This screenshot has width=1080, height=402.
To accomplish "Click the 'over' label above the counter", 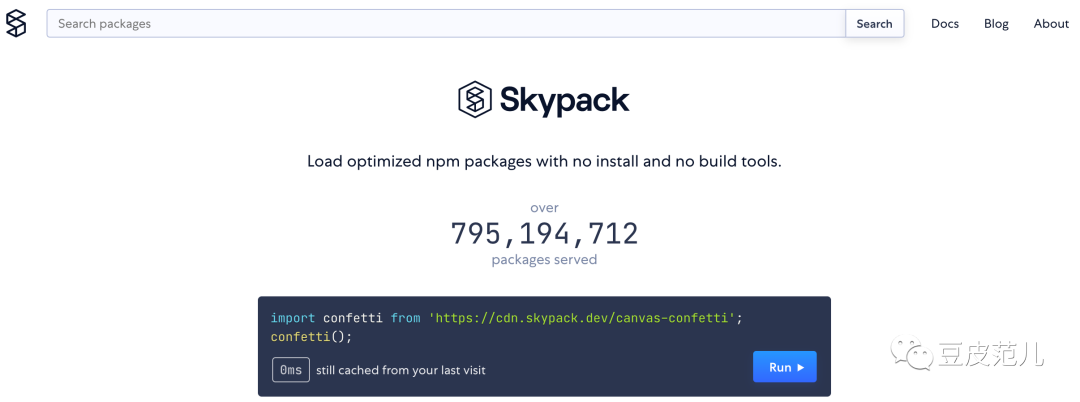I will [x=544, y=207].
